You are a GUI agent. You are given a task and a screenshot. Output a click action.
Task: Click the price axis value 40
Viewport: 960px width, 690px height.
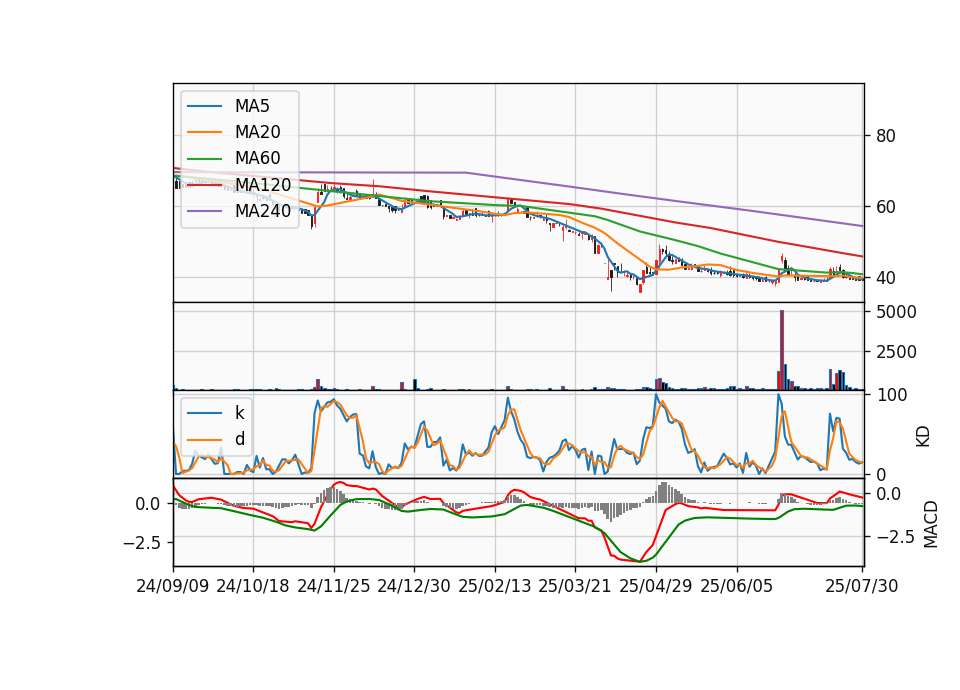(885, 278)
